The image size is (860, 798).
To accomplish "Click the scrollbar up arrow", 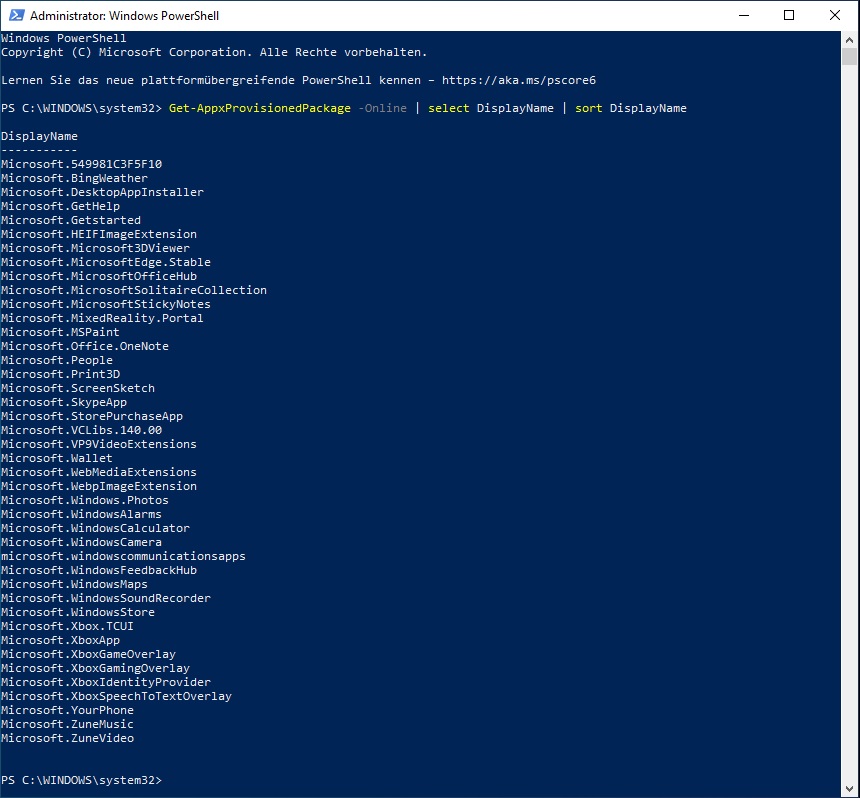I will (850, 39).
